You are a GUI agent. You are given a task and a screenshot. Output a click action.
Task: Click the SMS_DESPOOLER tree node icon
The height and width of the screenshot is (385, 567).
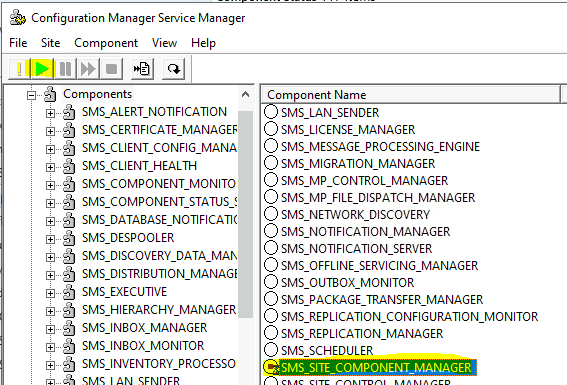click(x=69, y=238)
